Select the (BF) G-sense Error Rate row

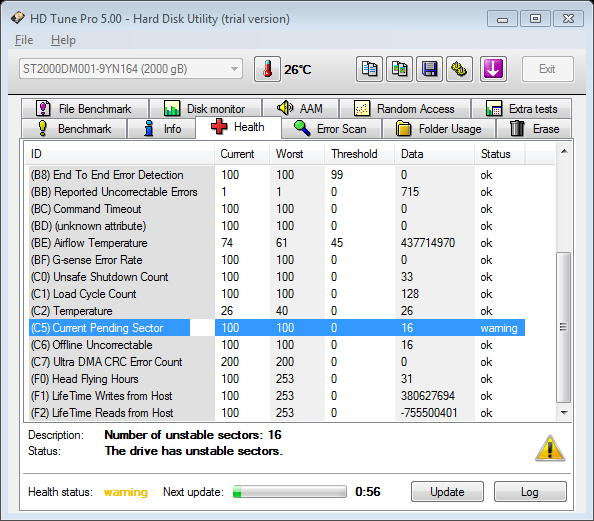click(277, 260)
